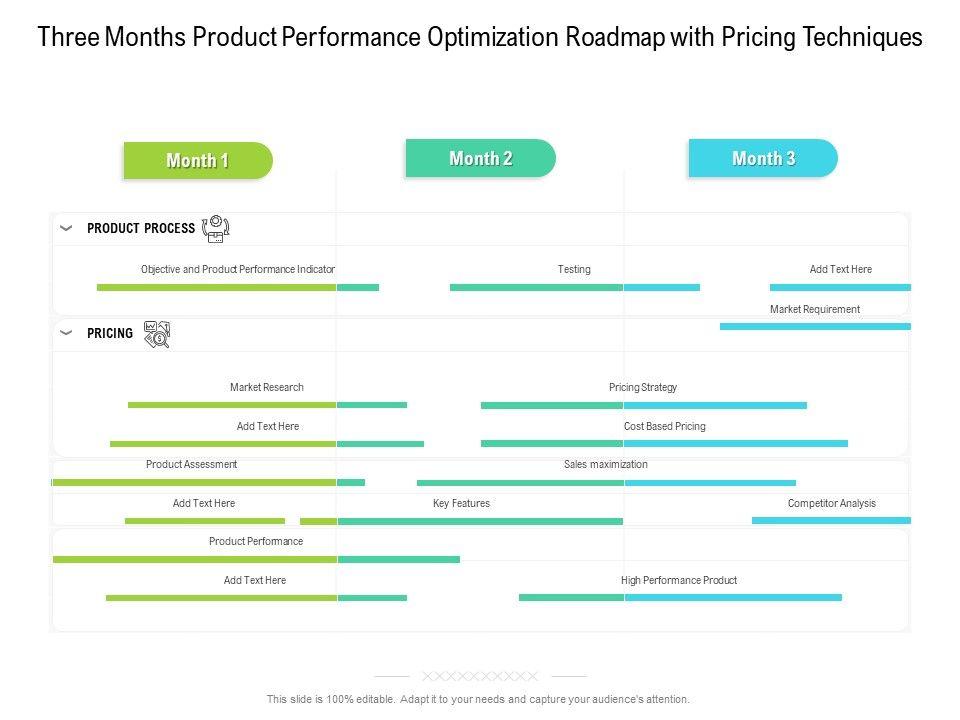Screen dimensions: 960x720
Task: Select the Cost Based Pricing bar
Action: 664,443
